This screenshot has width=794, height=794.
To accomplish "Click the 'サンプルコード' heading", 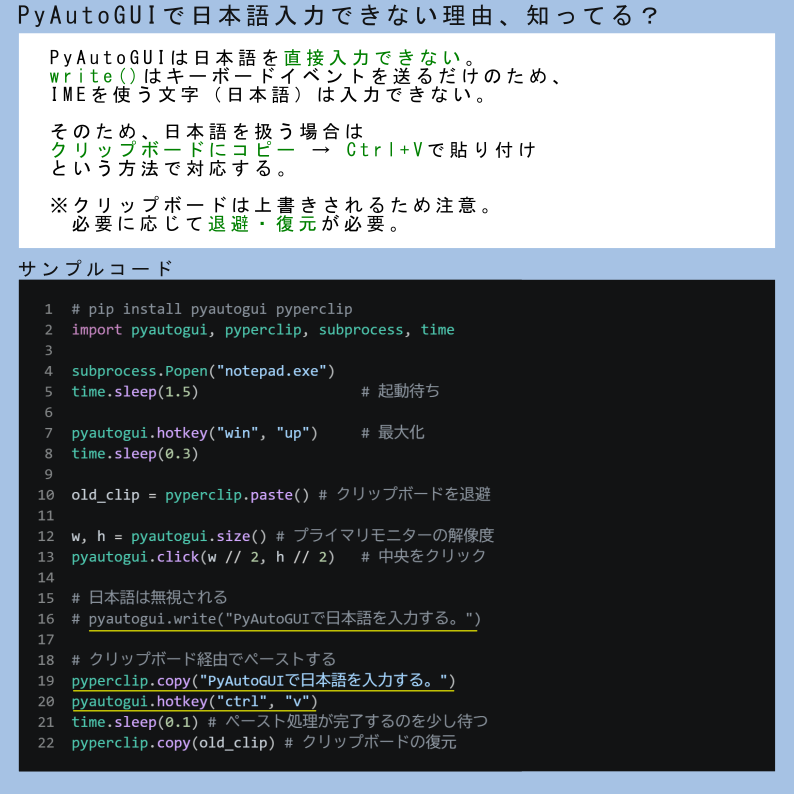I will (x=96, y=268).
